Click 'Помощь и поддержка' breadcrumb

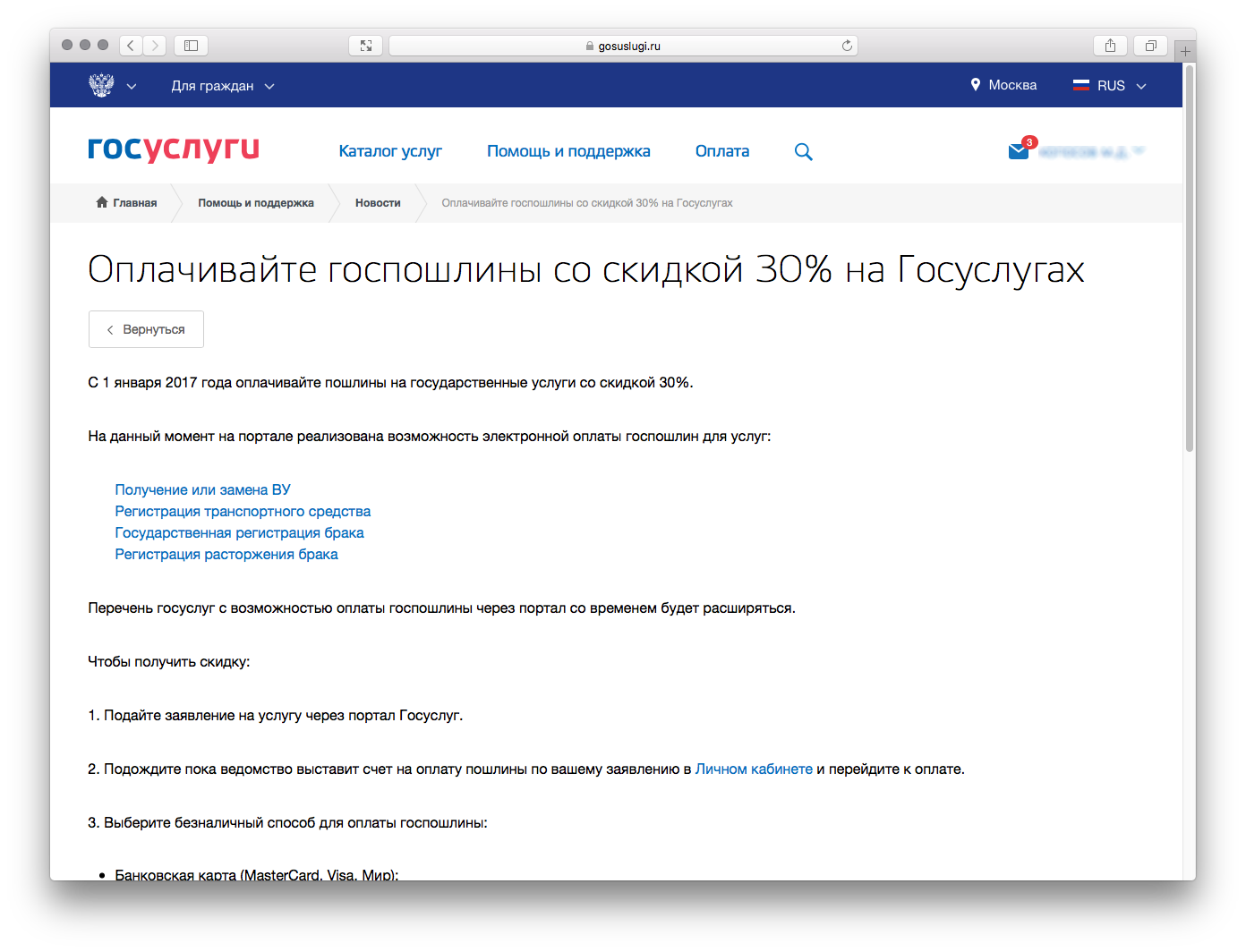tap(256, 203)
